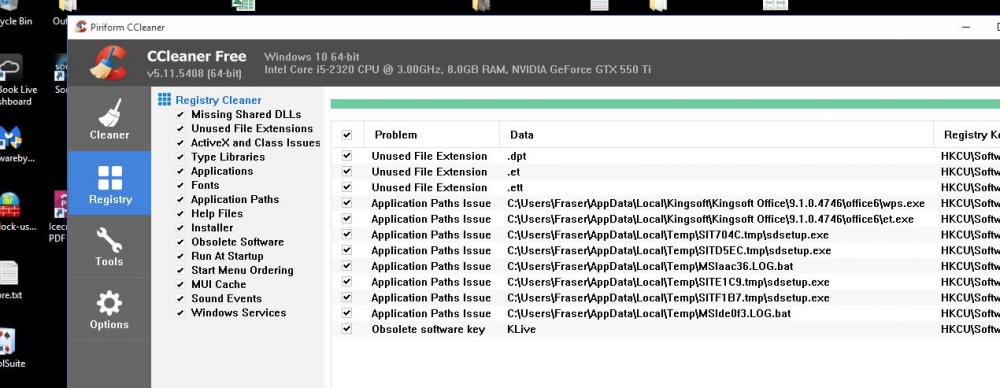Screen dimensions: 1000x388
Task: Select the wps.exe Application Paths Issue row
Action: 665,204
